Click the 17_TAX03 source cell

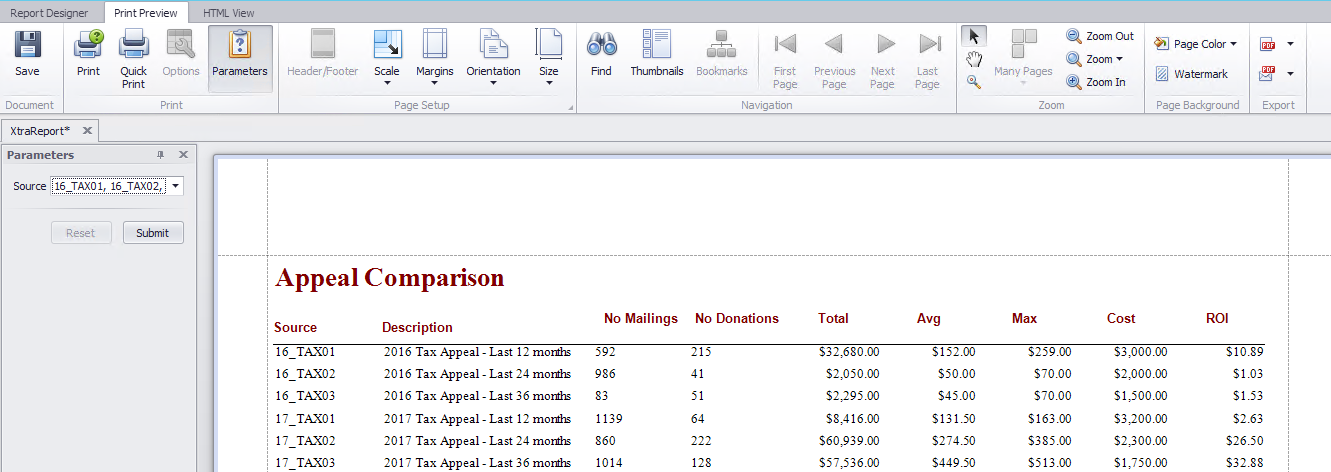[x=305, y=463]
